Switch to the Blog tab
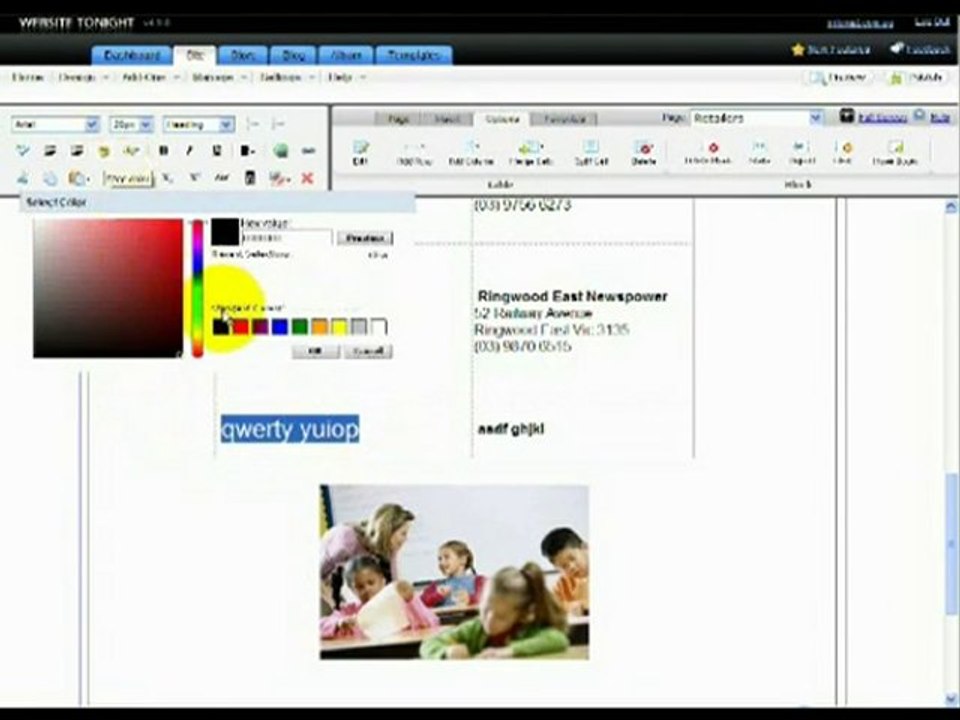 (293, 55)
